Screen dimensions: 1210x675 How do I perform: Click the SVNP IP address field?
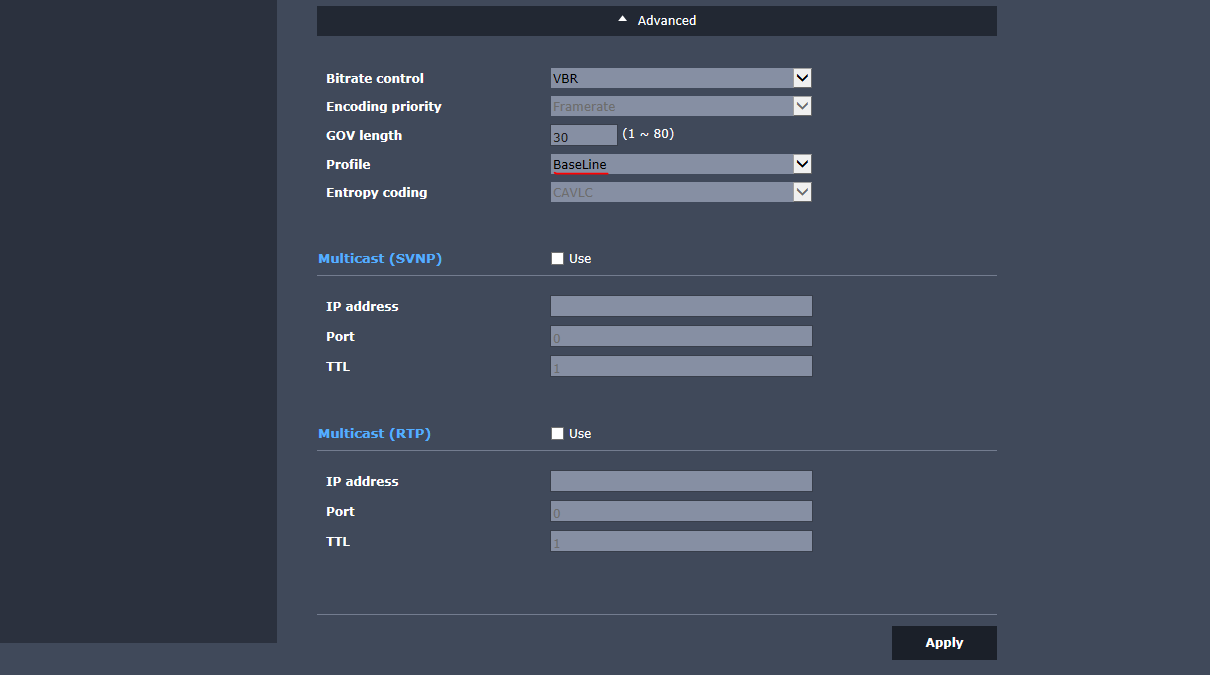[681, 306]
